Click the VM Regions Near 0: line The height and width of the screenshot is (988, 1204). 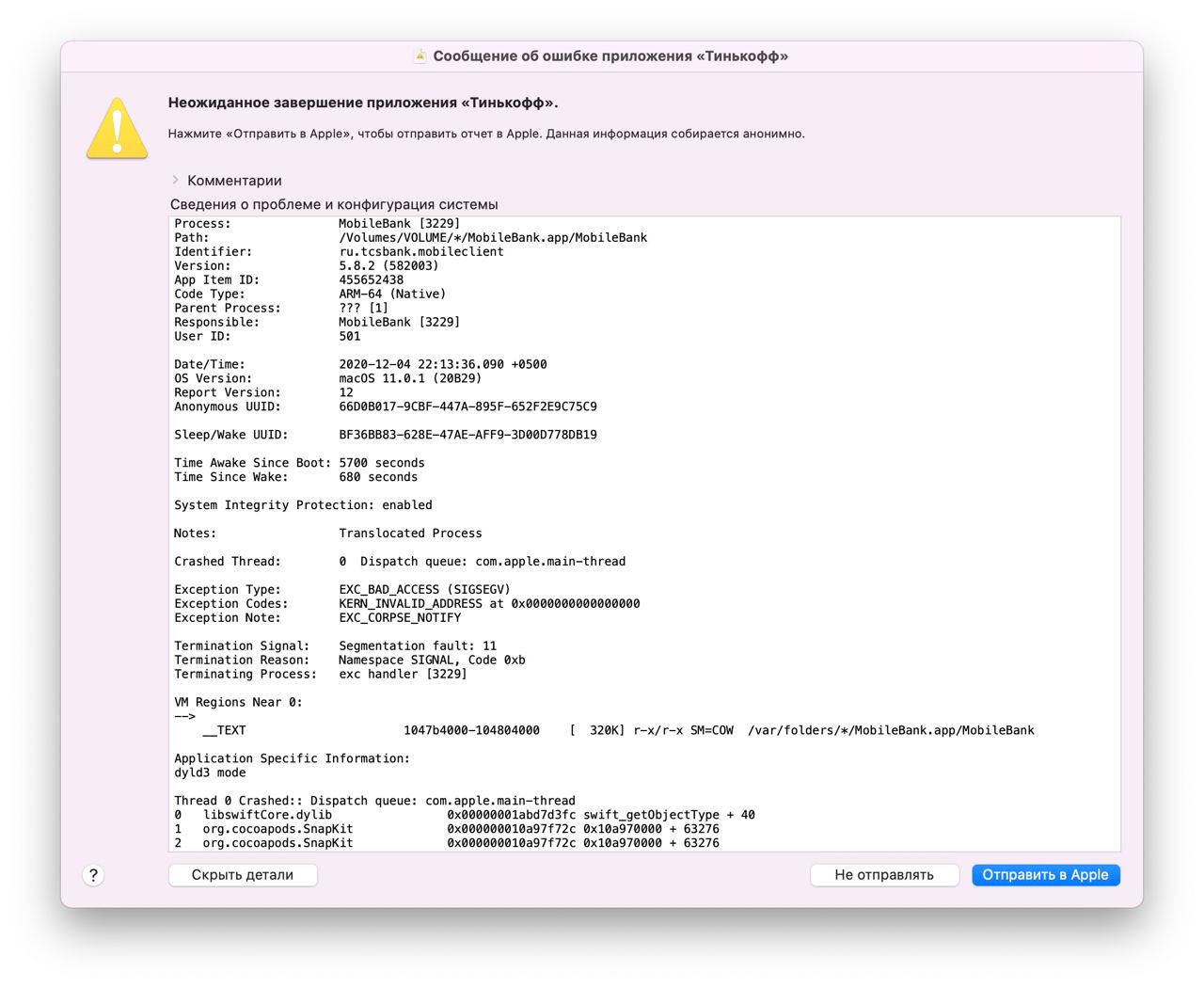point(238,704)
